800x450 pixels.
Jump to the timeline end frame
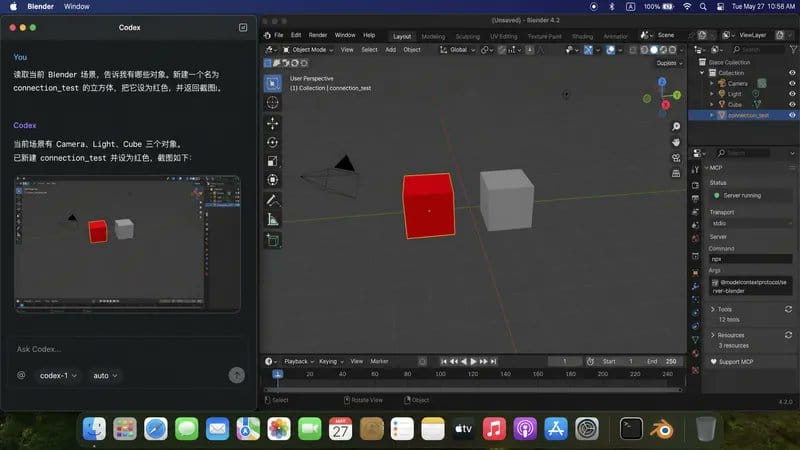(493, 361)
